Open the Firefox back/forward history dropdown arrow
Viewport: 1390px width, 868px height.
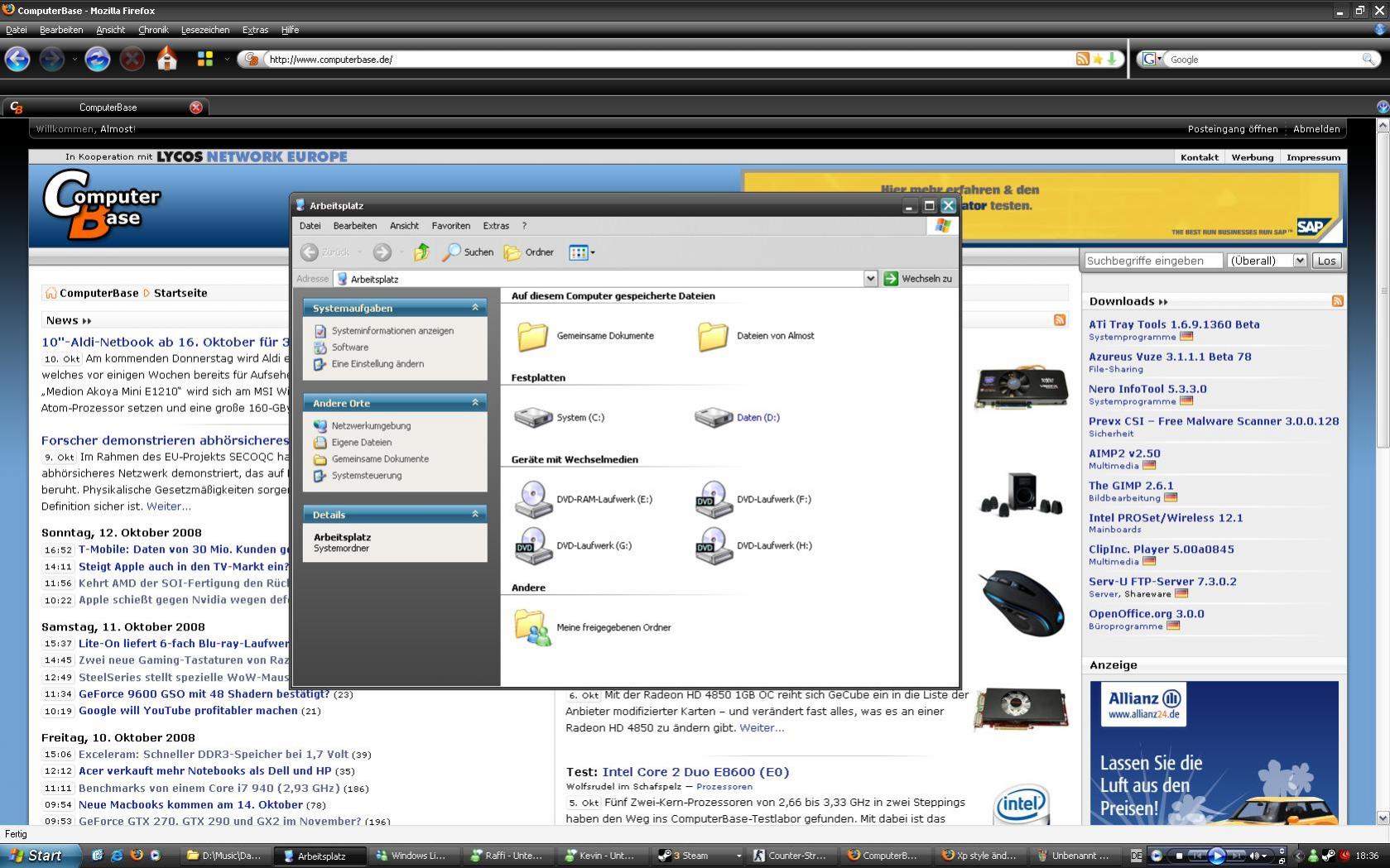point(75,59)
